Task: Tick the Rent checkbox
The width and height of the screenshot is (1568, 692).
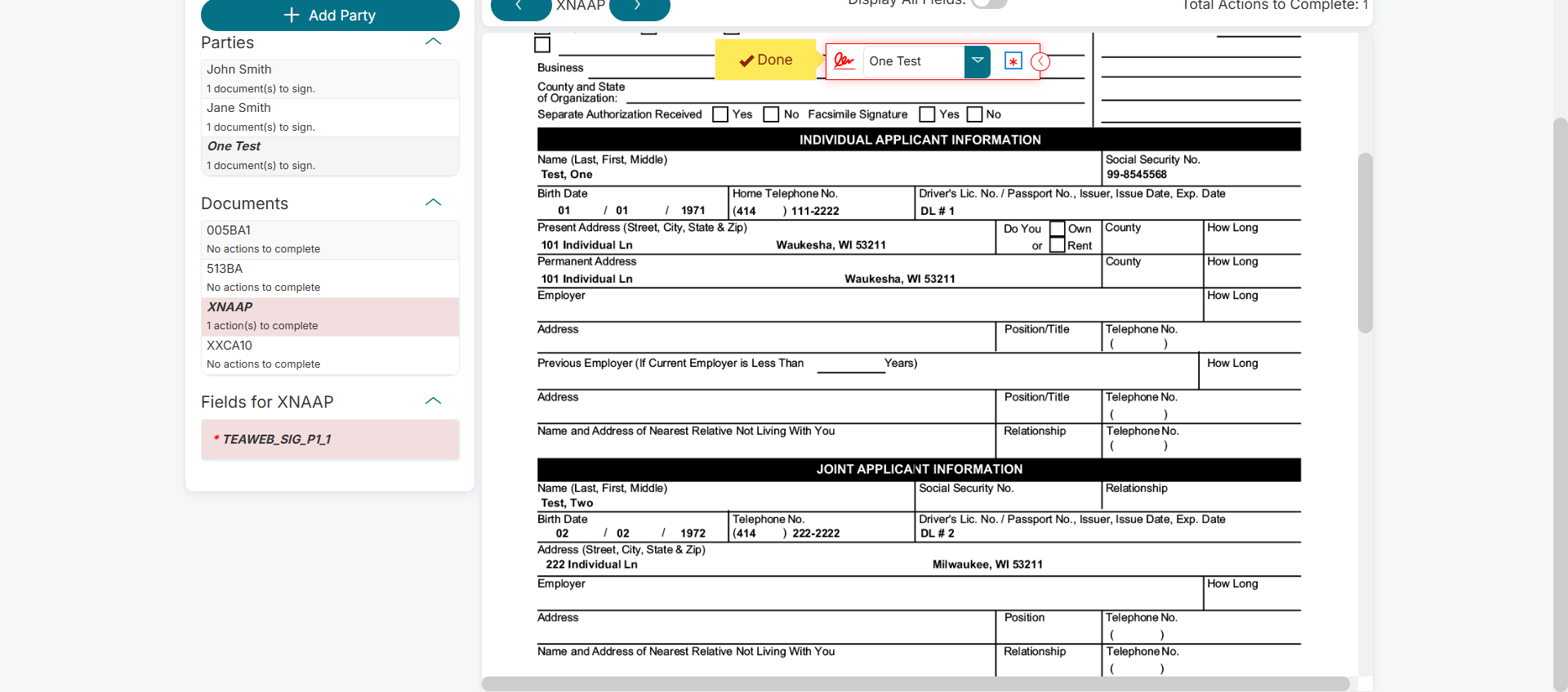Action: pyautogui.click(x=1058, y=245)
